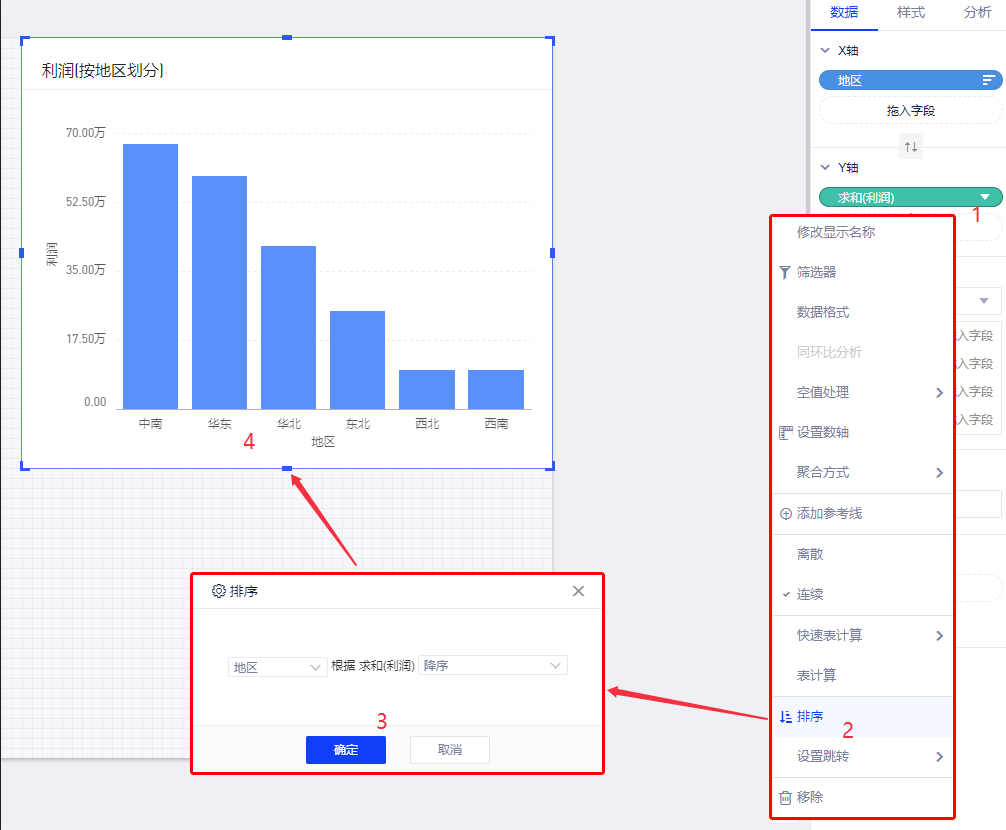
Task: Collapse the X轴 section chevron
Action: coord(825,50)
